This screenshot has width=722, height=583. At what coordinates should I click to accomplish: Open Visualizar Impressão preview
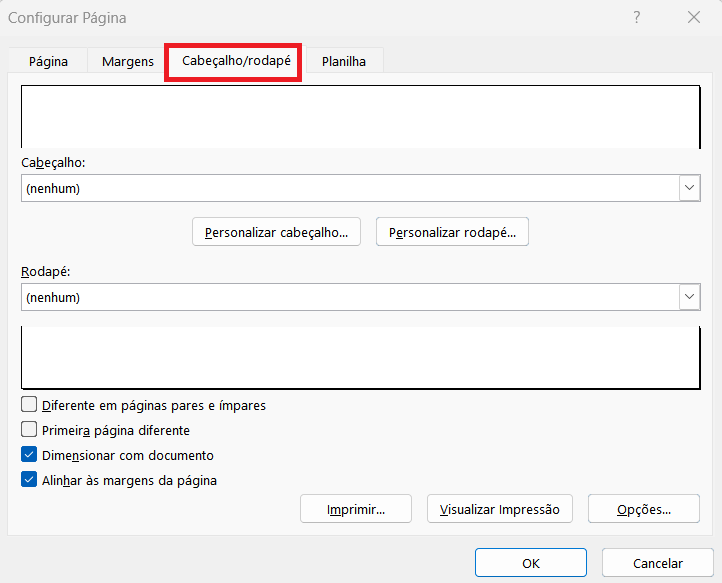click(500, 509)
